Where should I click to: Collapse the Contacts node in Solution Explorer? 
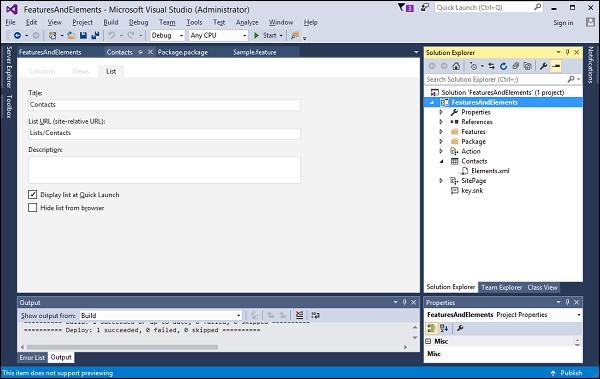point(441,161)
